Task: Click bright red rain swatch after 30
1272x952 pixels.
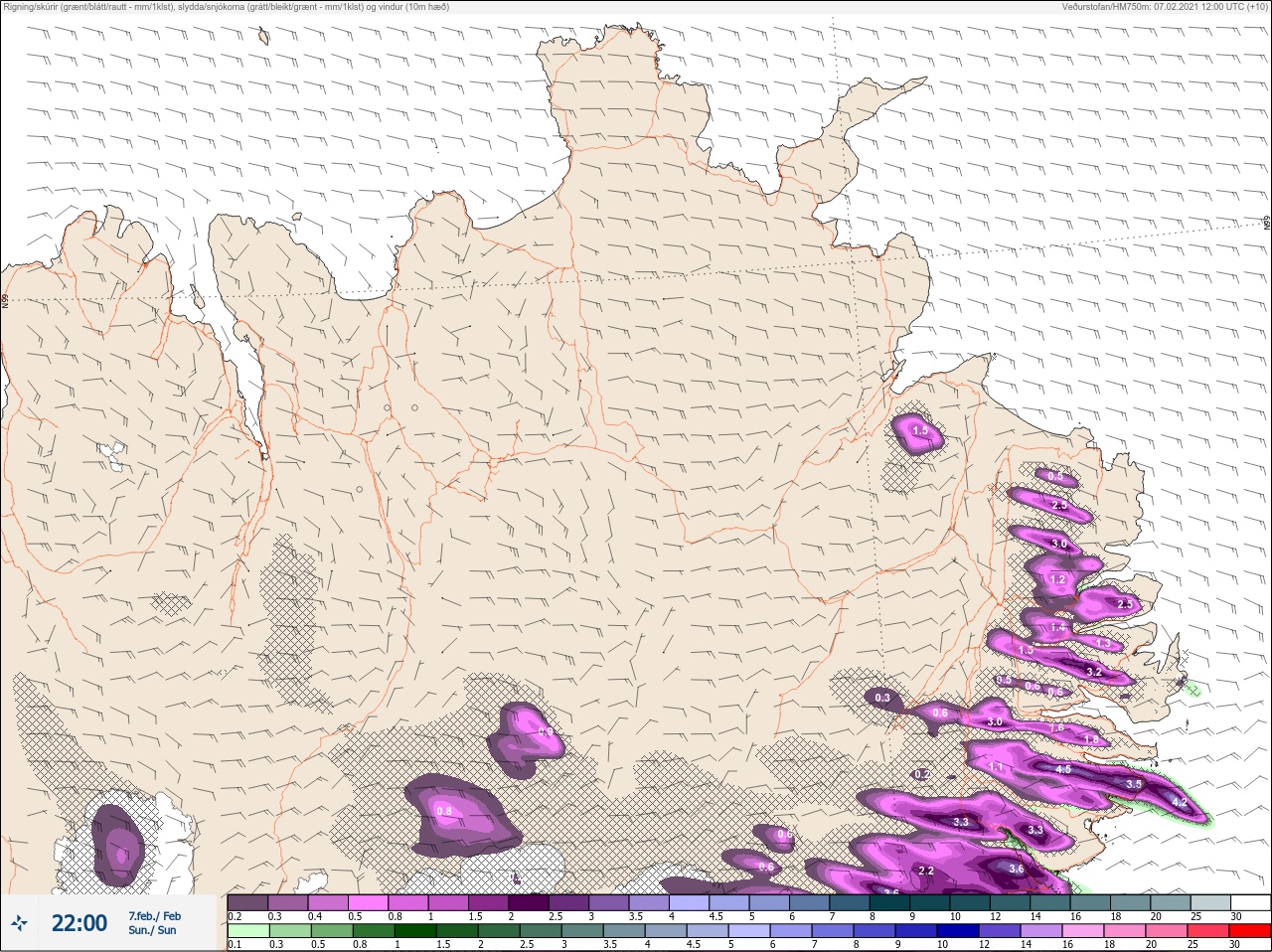Action: 1252,931
